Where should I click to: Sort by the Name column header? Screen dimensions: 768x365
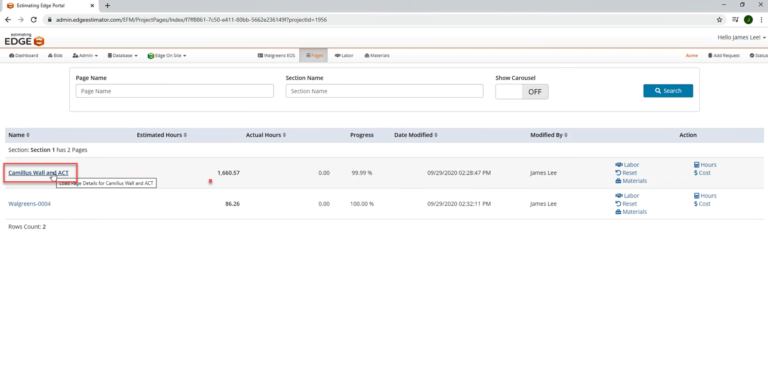coord(19,135)
